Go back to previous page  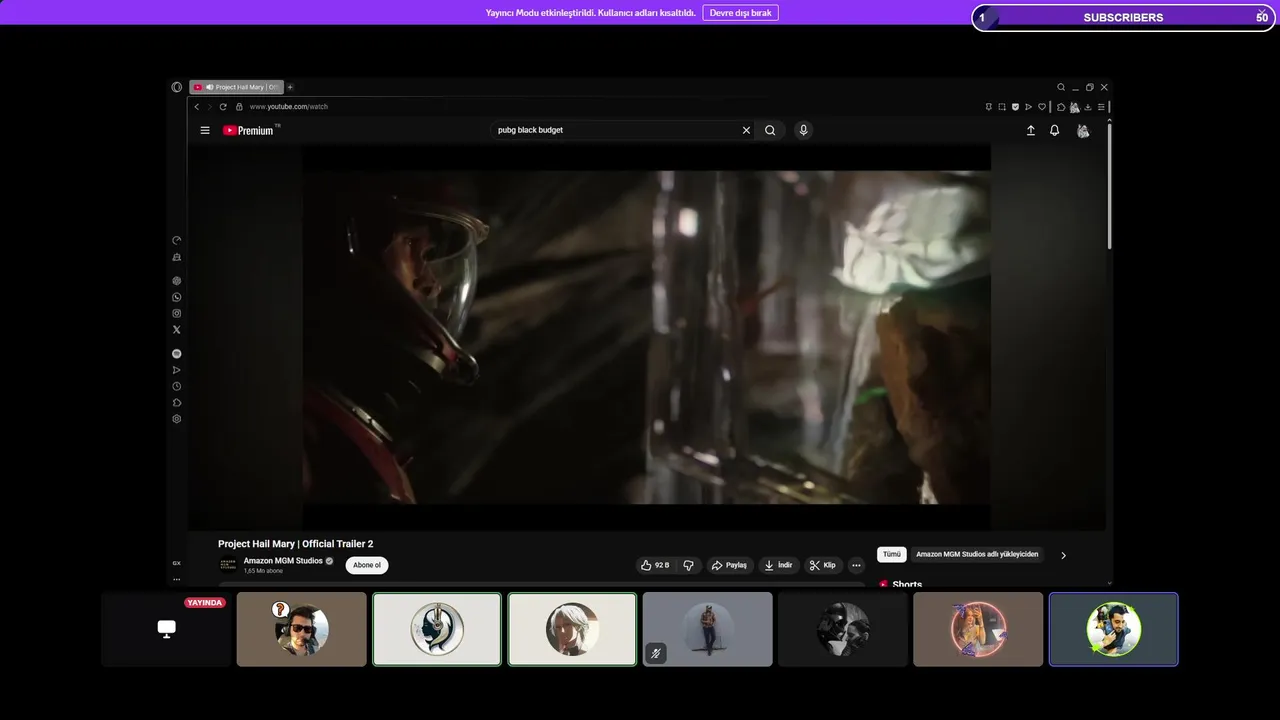click(x=197, y=107)
